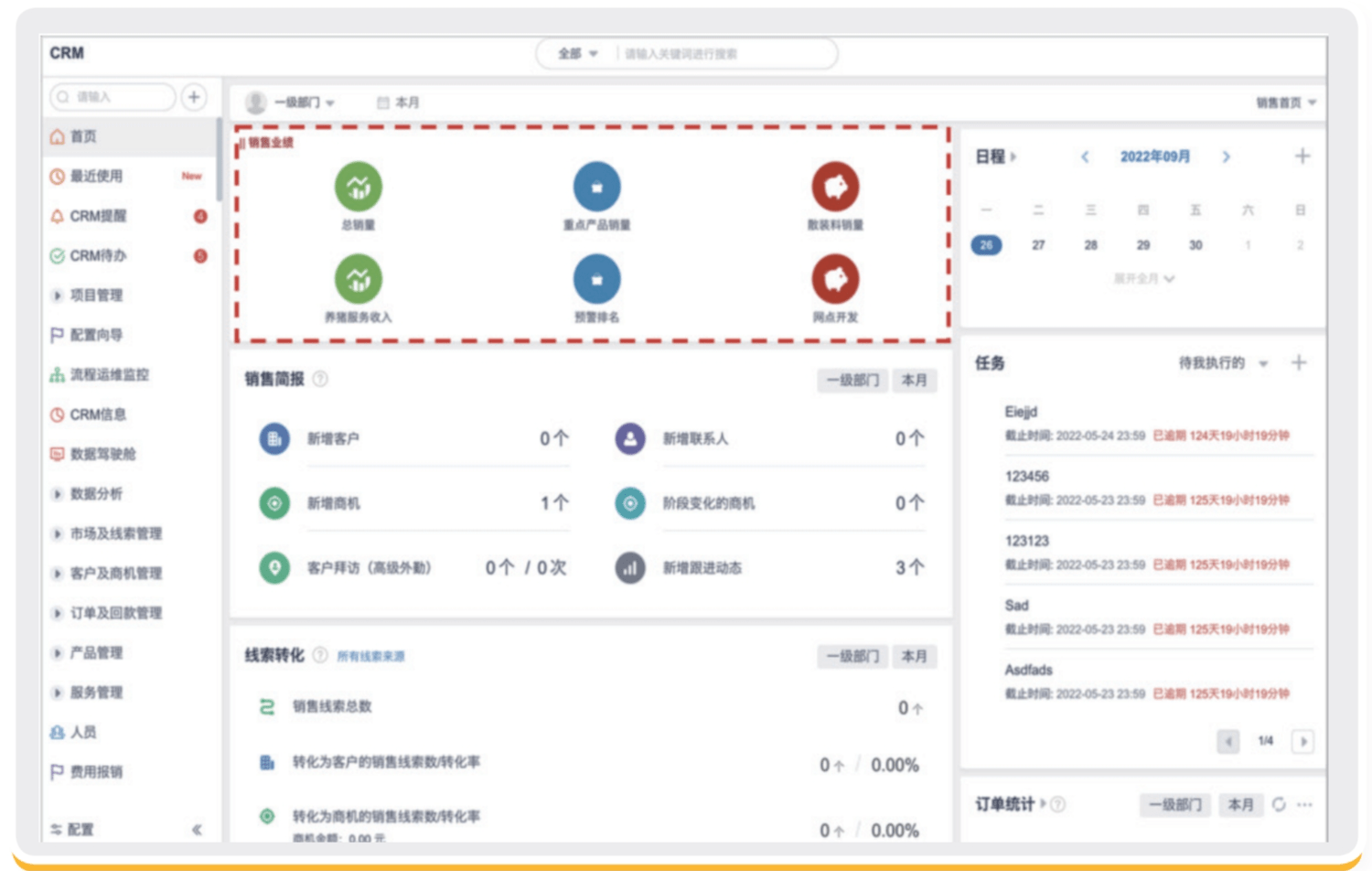Open the 预警排名 blue icon
This screenshot has height=871, width=1372.
point(596,279)
